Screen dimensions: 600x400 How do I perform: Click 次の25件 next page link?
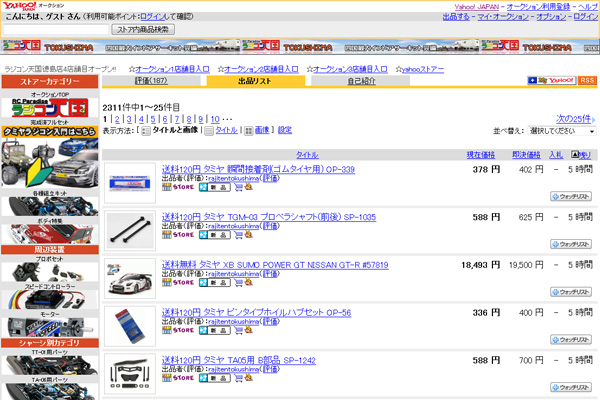click(x=573, y=119)
